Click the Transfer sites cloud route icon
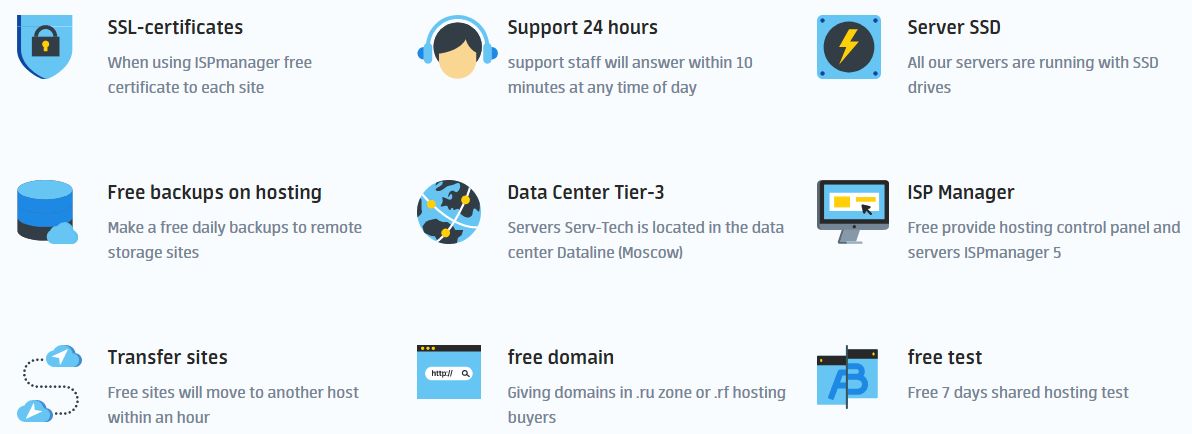This screenshot has width=1192, height=434. point(50,384)
